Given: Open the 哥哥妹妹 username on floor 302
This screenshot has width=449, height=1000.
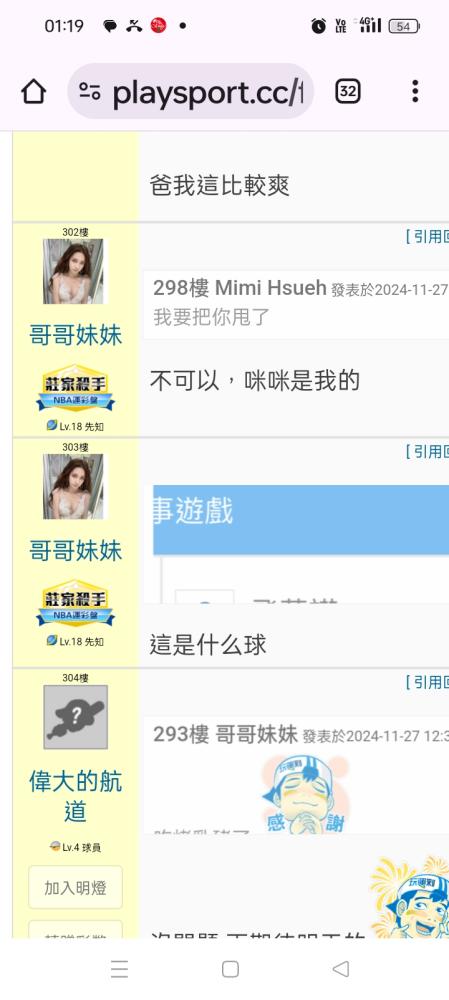Looking at the screenshot, I should click(x=75, y=334).
